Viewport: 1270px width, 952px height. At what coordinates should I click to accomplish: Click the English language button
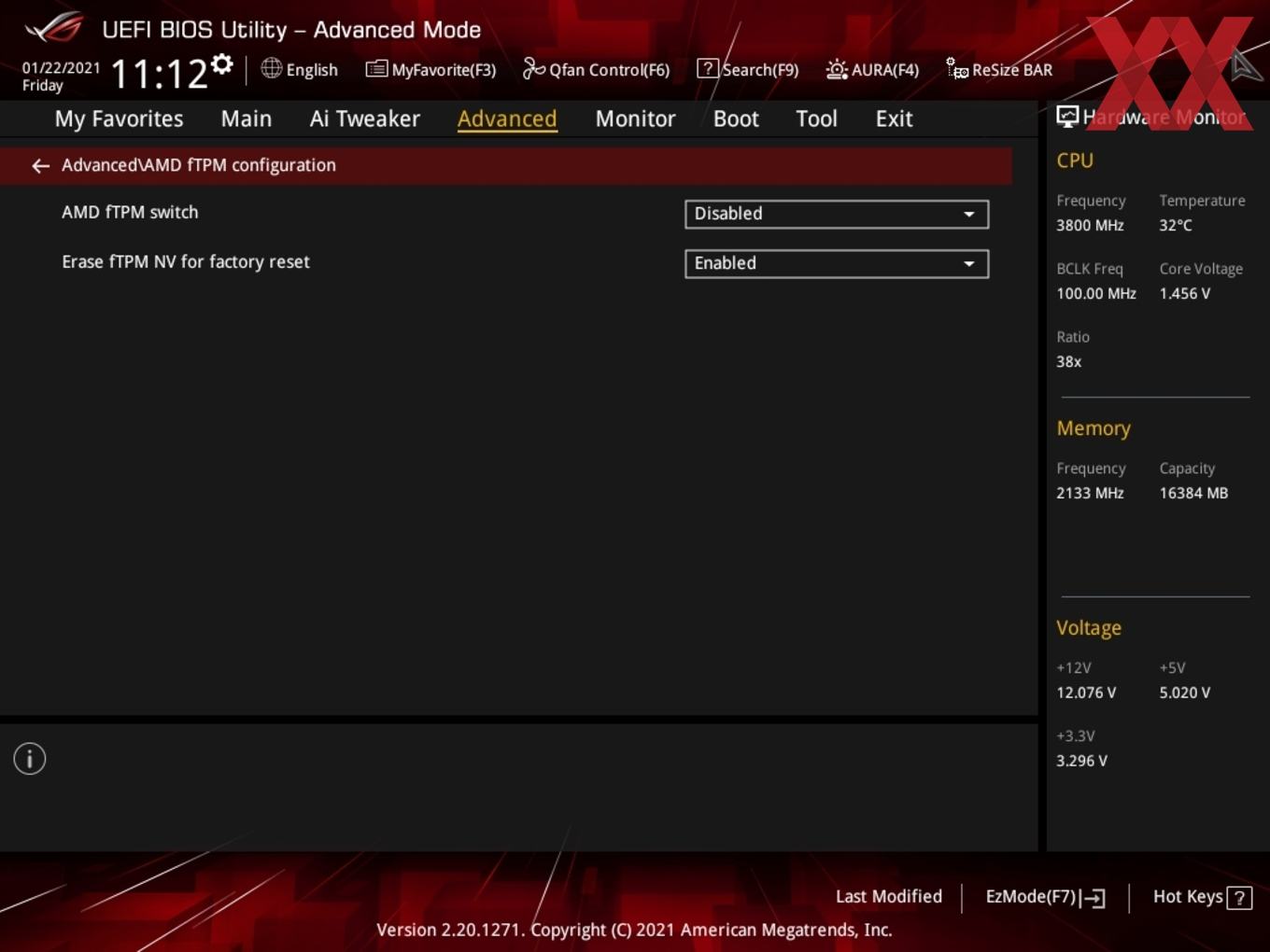300,69
